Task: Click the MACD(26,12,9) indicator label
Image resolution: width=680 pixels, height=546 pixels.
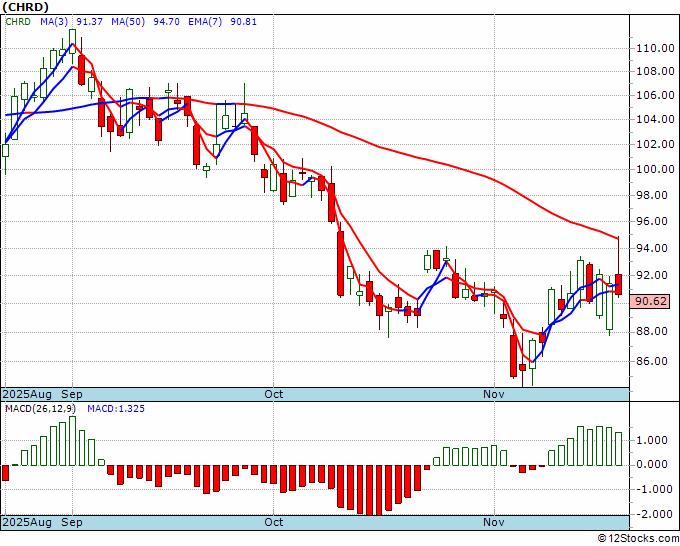Action: click(x=40, y=409)
